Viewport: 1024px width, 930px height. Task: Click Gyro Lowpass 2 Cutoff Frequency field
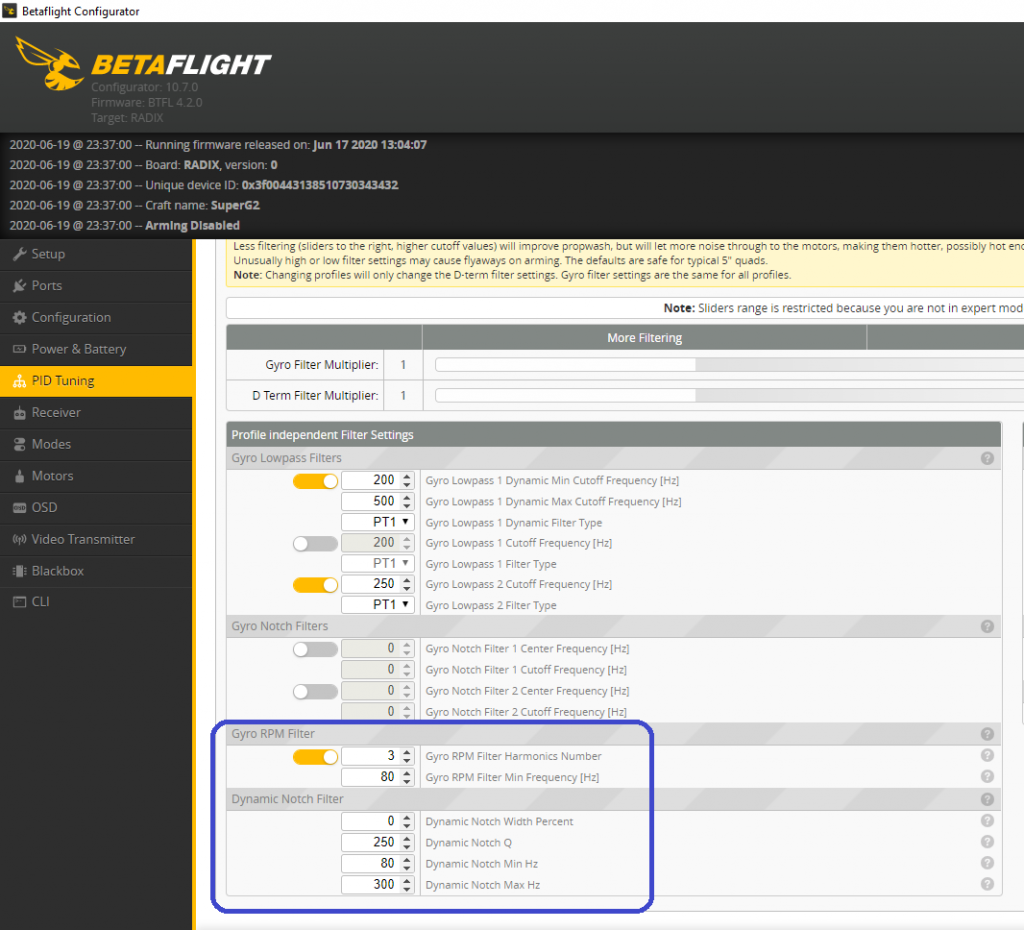378,583
